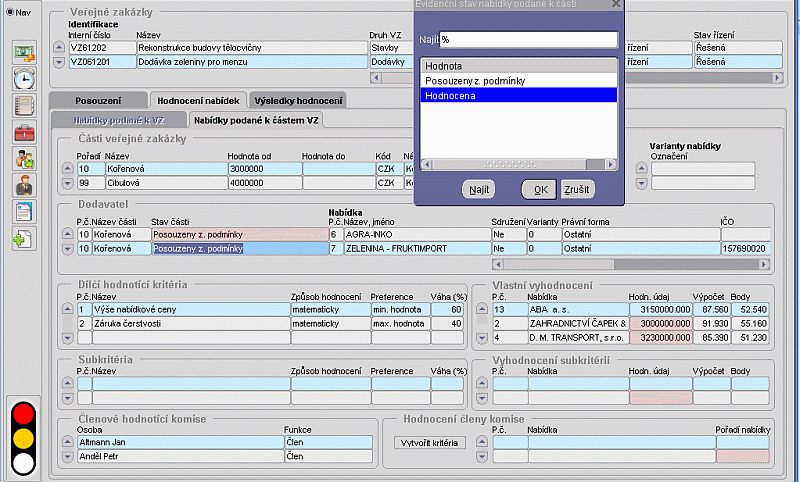Viewport: 800px width, 482px height.
Task: Click 'Záruka čerstvosti' criterion
Action: (191, 324)
